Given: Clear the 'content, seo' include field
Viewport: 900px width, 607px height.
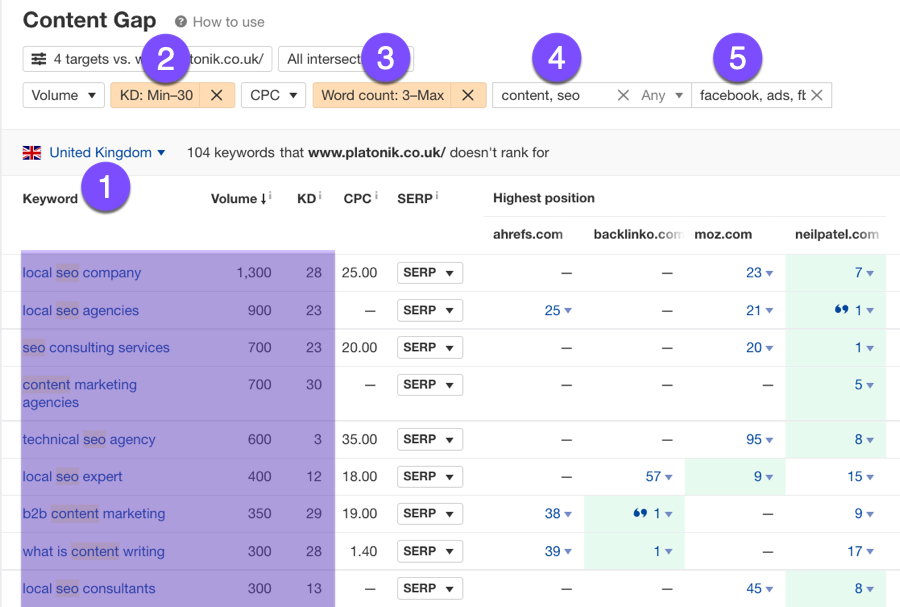Looking at the screenshot, I should click(x=623, y=95).
